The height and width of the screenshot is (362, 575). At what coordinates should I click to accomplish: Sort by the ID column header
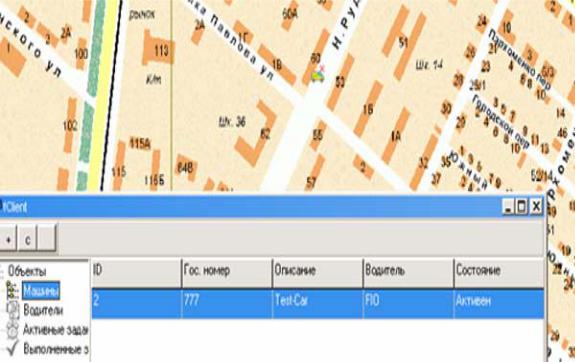136,273
